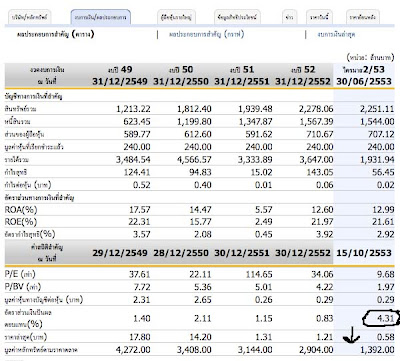The height and width of the screenshot is (361, 400).
Task: Click total liabilities value 1,544.00
Action: tap(377, 122)
